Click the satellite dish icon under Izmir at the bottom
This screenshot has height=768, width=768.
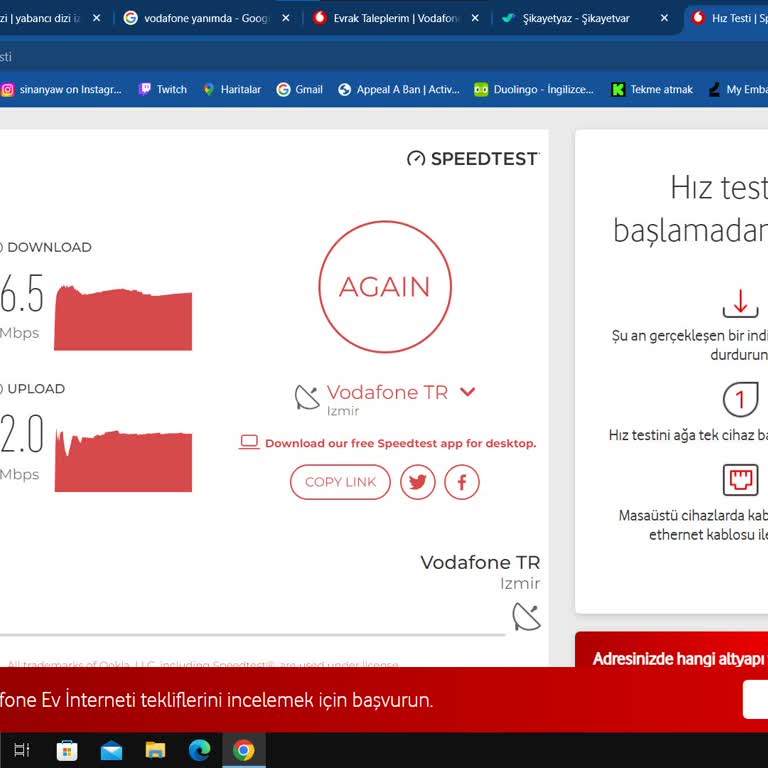527,617
